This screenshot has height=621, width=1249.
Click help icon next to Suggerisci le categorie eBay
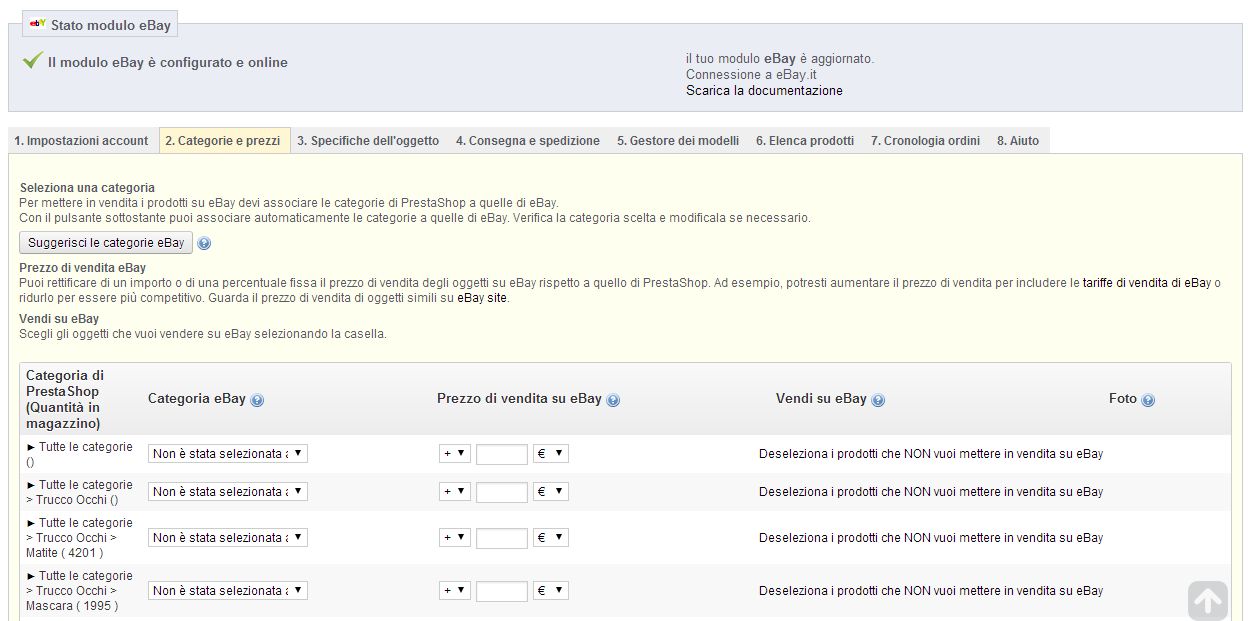pos(204,243)
